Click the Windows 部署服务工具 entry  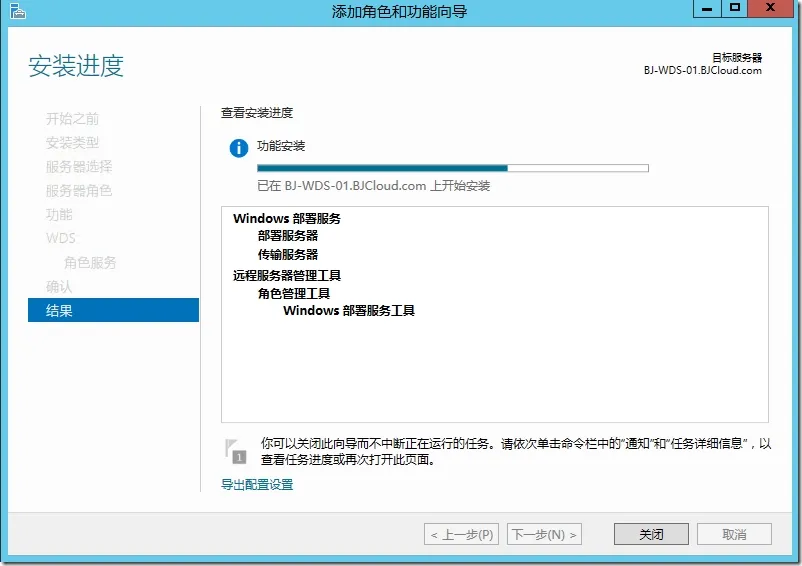[x=349, y=310]
